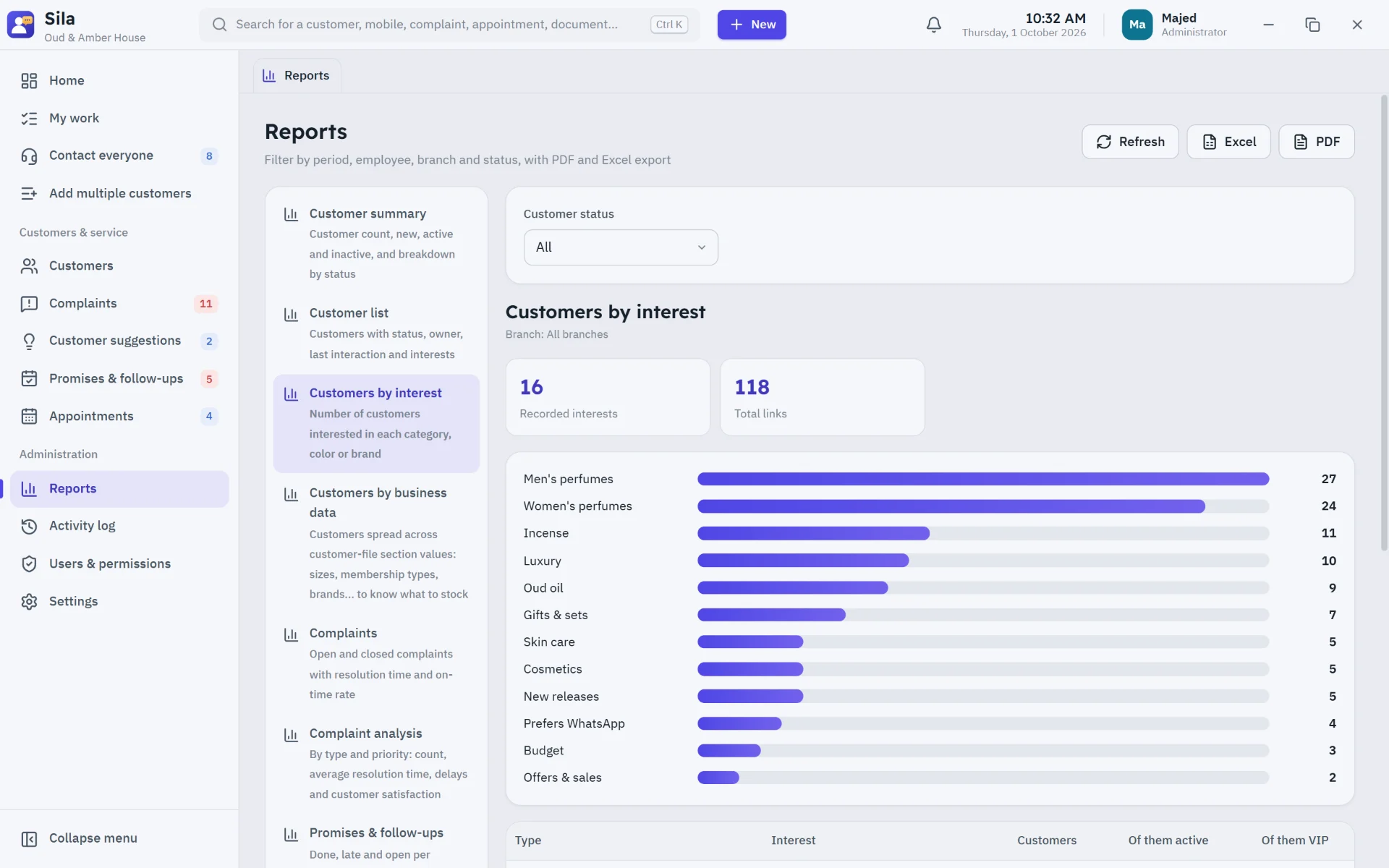
Task: Choose Complaint analysis report
Action: pos(376,763)
